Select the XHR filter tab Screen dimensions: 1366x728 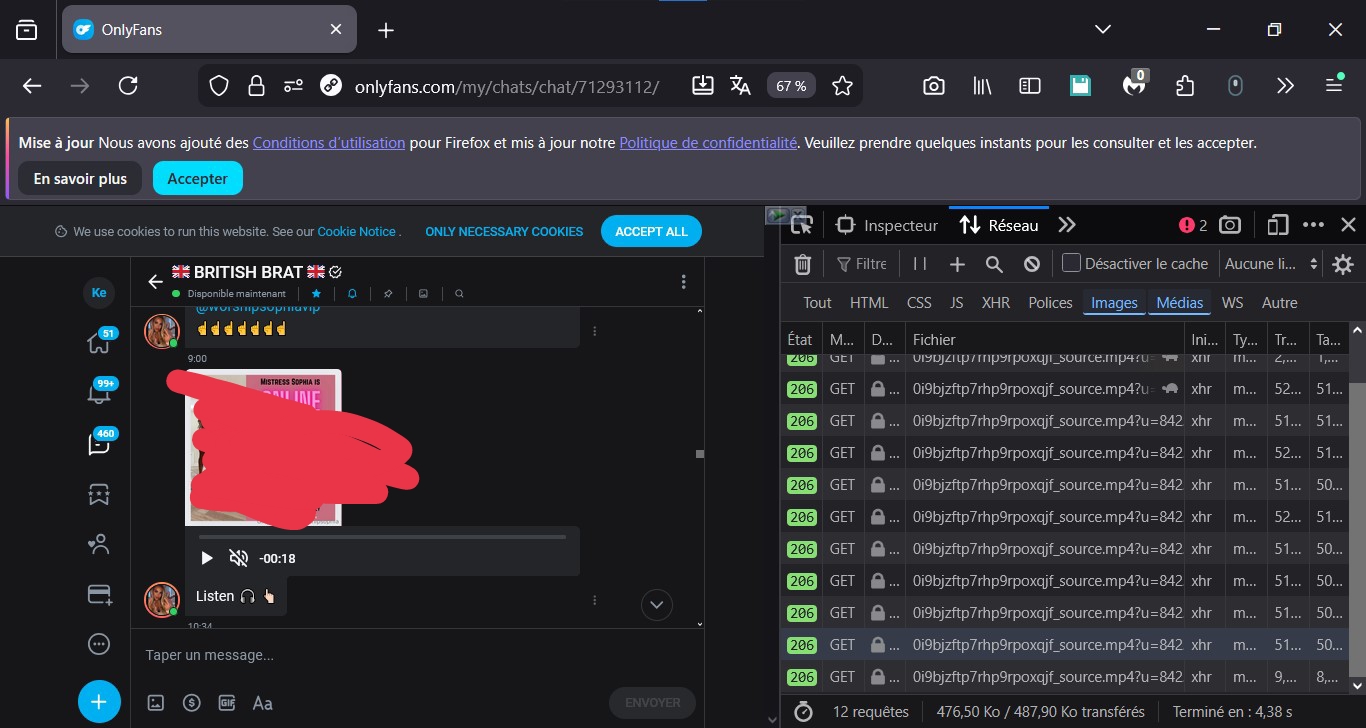tap(995, 303)
